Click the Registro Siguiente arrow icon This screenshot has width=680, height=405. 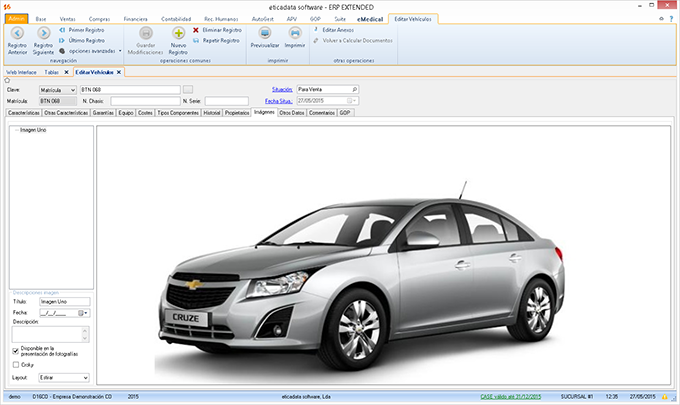pos(43,35)
